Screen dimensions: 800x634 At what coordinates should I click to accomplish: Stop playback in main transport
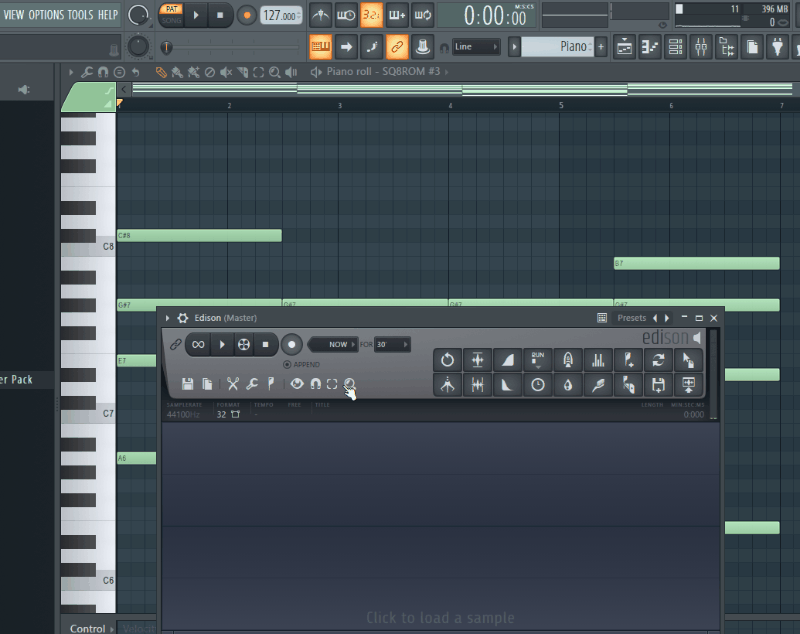[x=220, y=15]
